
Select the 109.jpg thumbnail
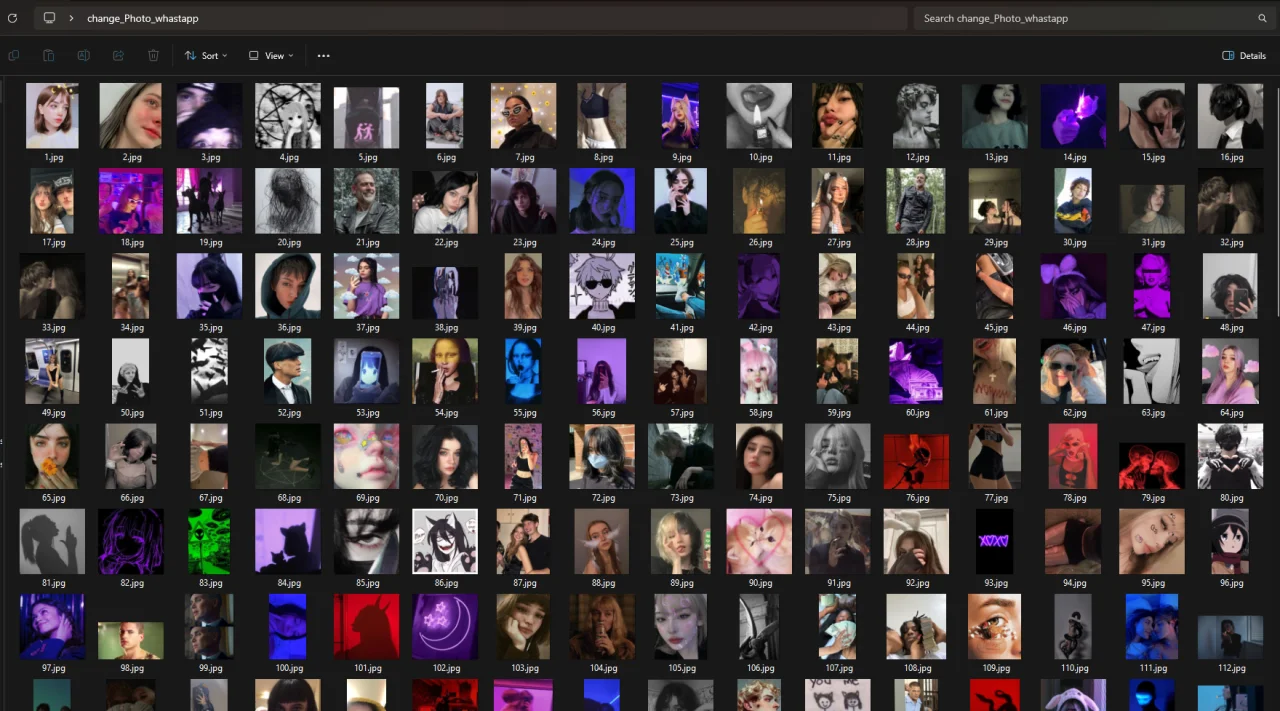click(995, 627)
